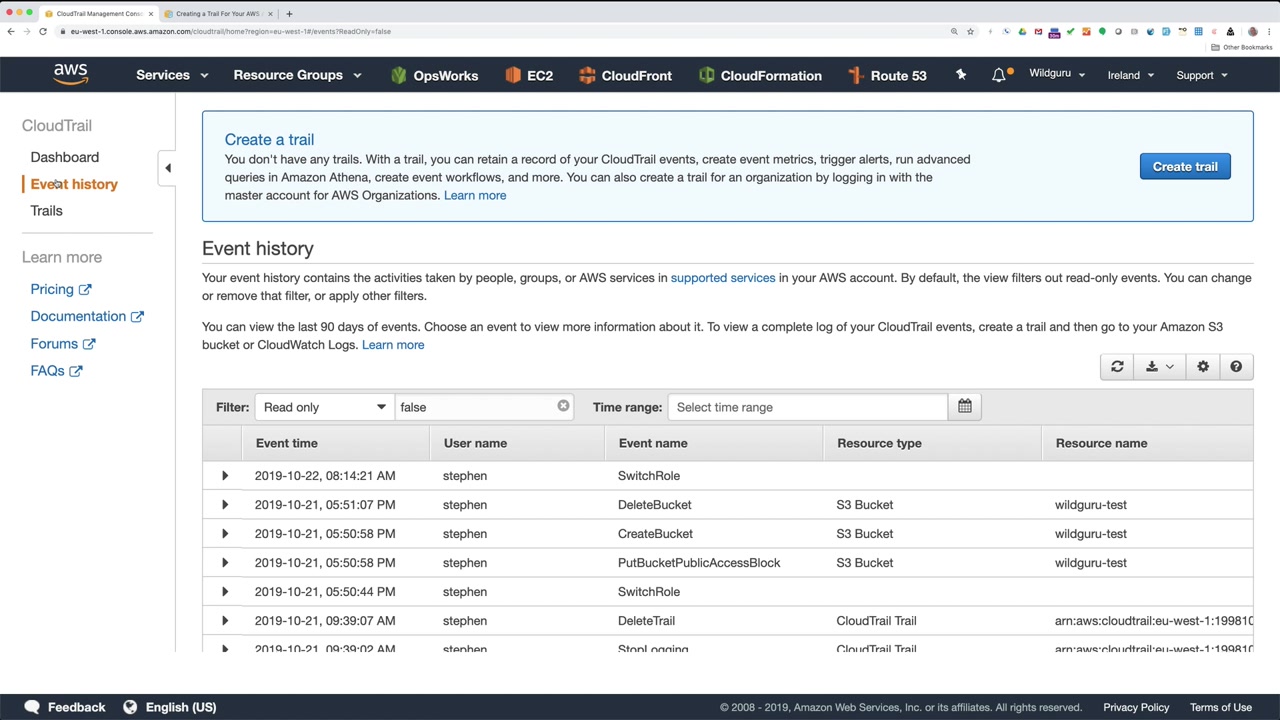Screen dimensions: 1280x720
Task: Open the event history settings gear
Action: pyautogui.click(x=1203, y=367)
